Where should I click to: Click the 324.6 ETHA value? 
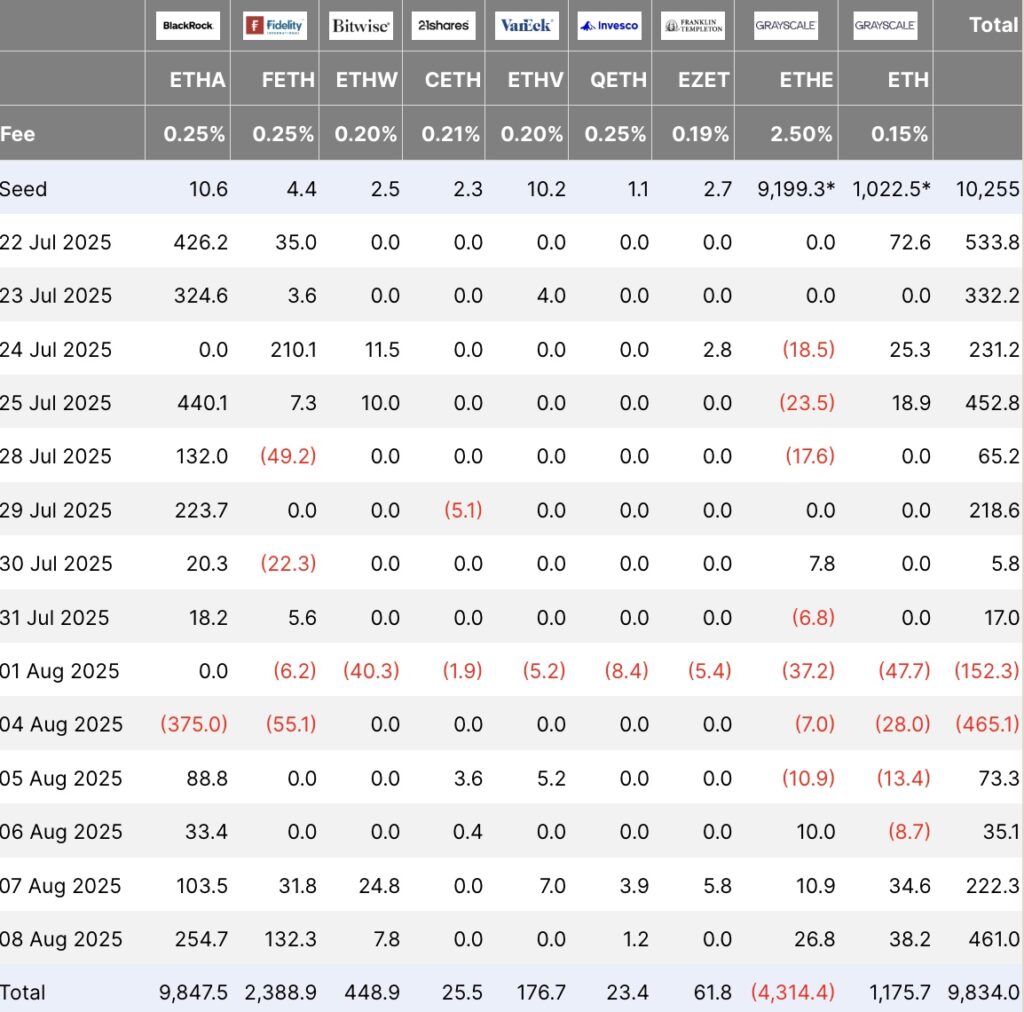[x=200, y=296]
